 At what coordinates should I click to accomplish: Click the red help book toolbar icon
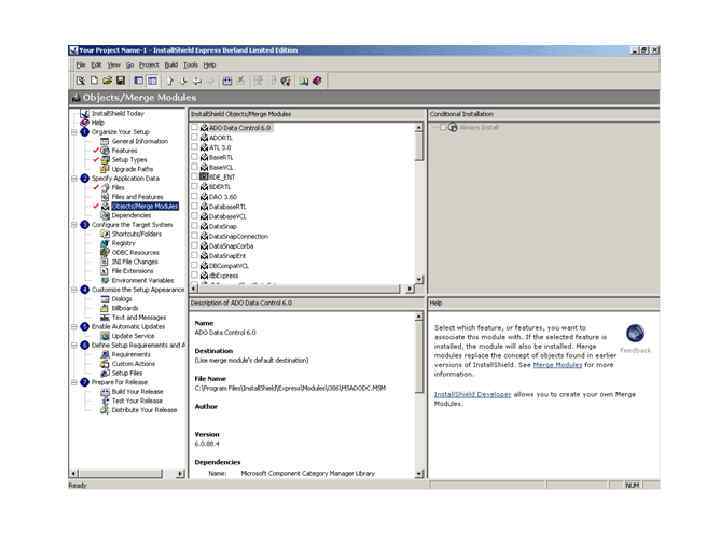pyautogui.click(x=317, y=81)
